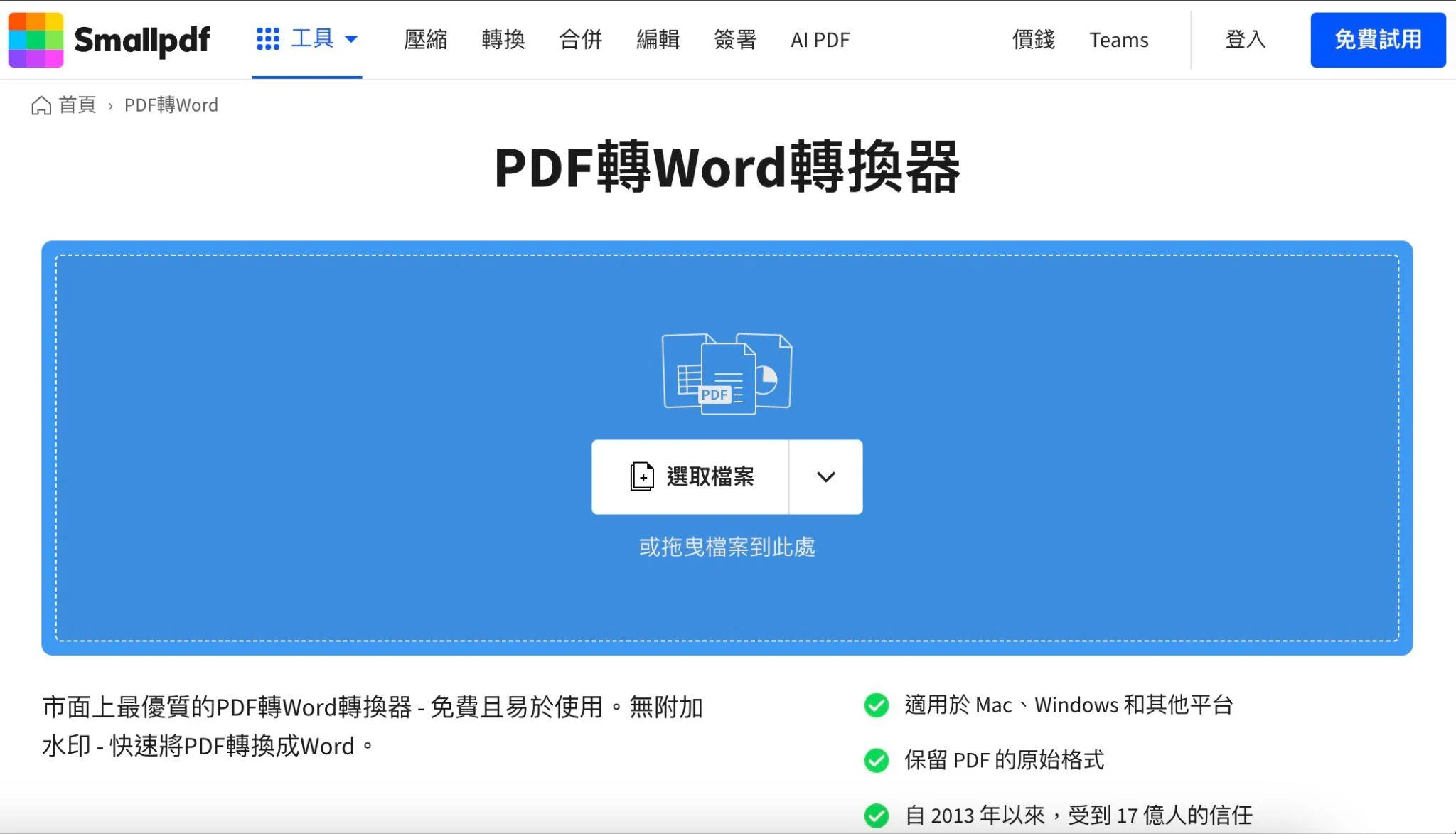This screenshot has width=1456, height=834.
Task: Click the 受到 17 億人的信任 text
Action: (1160, 816)
